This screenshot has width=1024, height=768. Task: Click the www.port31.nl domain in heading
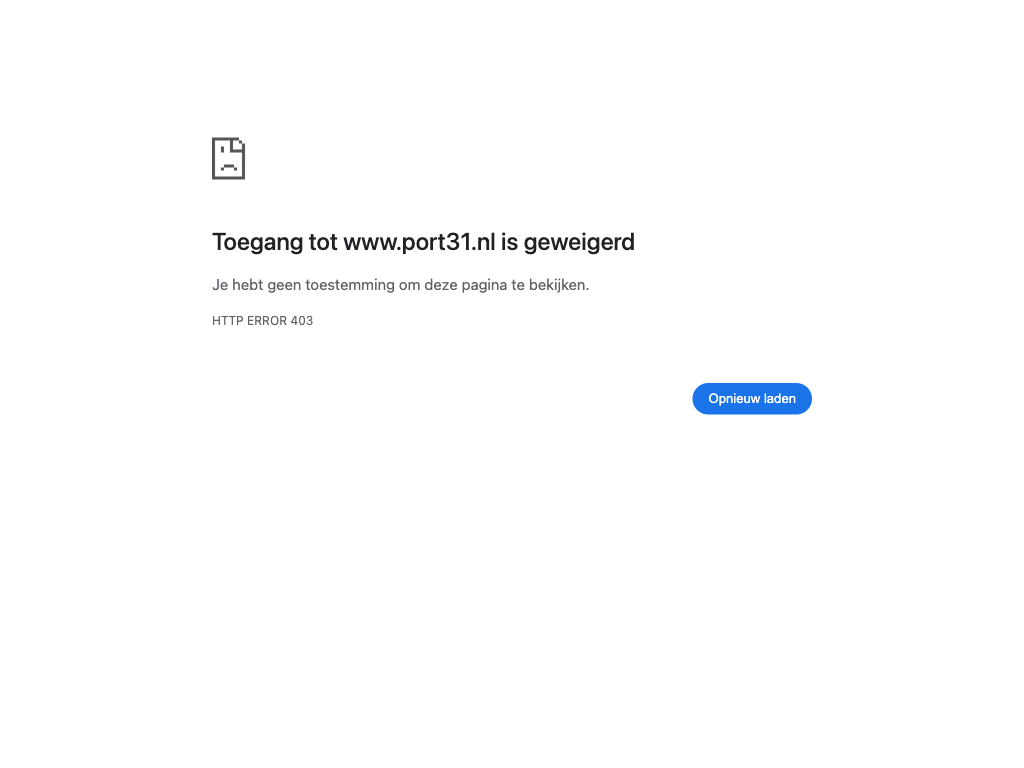[419, 242]
